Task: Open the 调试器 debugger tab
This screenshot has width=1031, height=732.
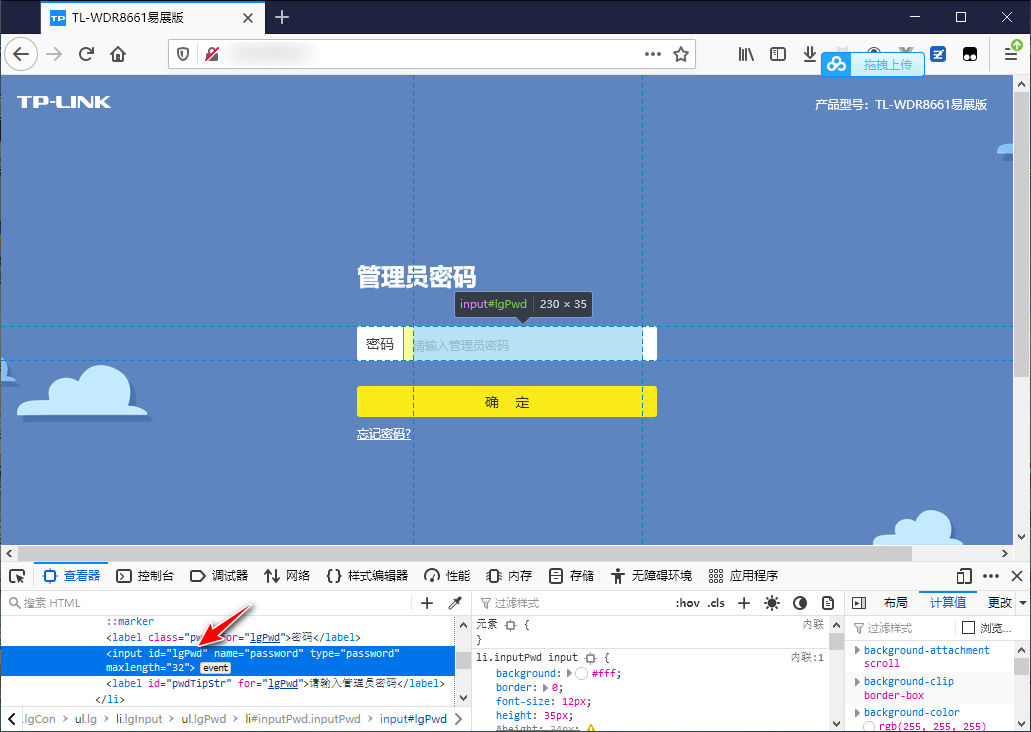Action: [219, 576]
